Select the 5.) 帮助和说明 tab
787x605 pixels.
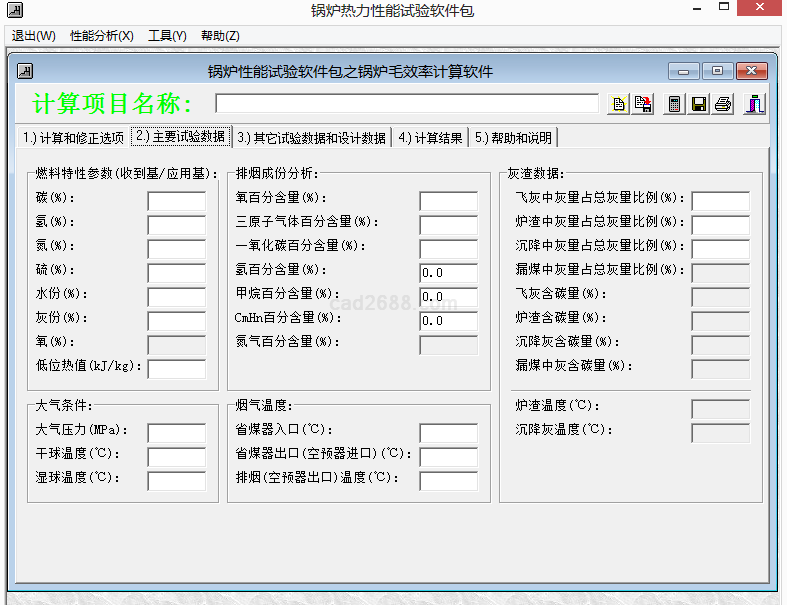coord(513,138)
